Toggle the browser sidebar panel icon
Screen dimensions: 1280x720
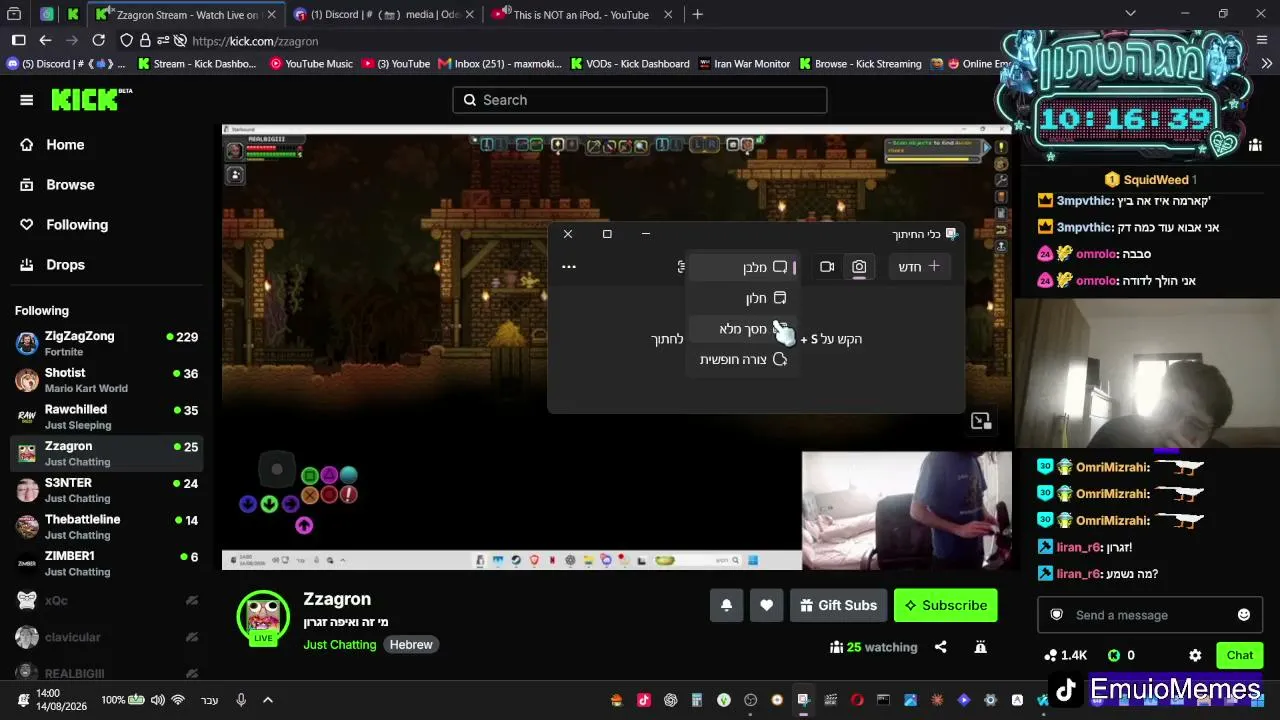[x=18, y=41]
